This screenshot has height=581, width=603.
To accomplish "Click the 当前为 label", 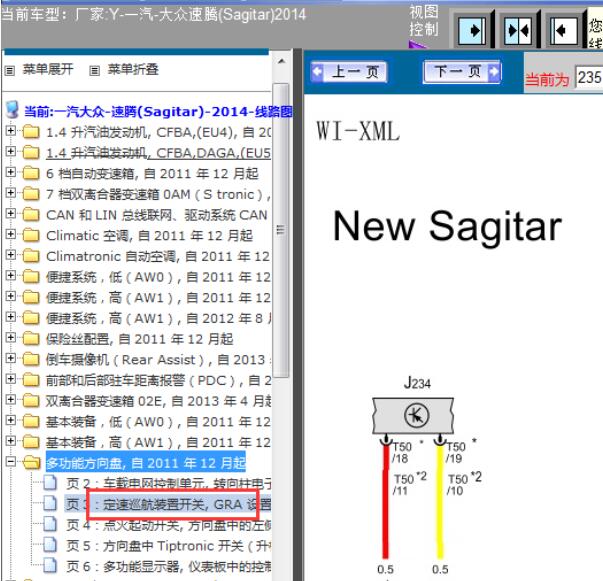I will 547,80.
